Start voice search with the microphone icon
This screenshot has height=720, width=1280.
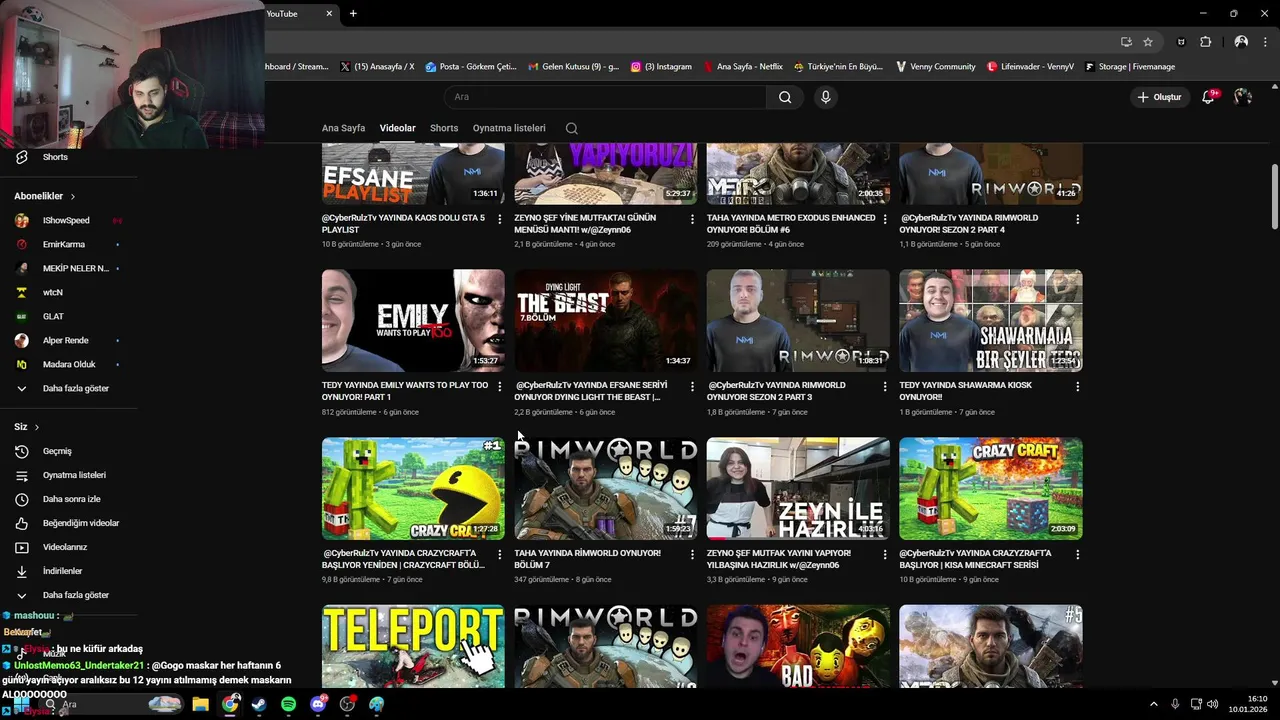pos(825,97)
